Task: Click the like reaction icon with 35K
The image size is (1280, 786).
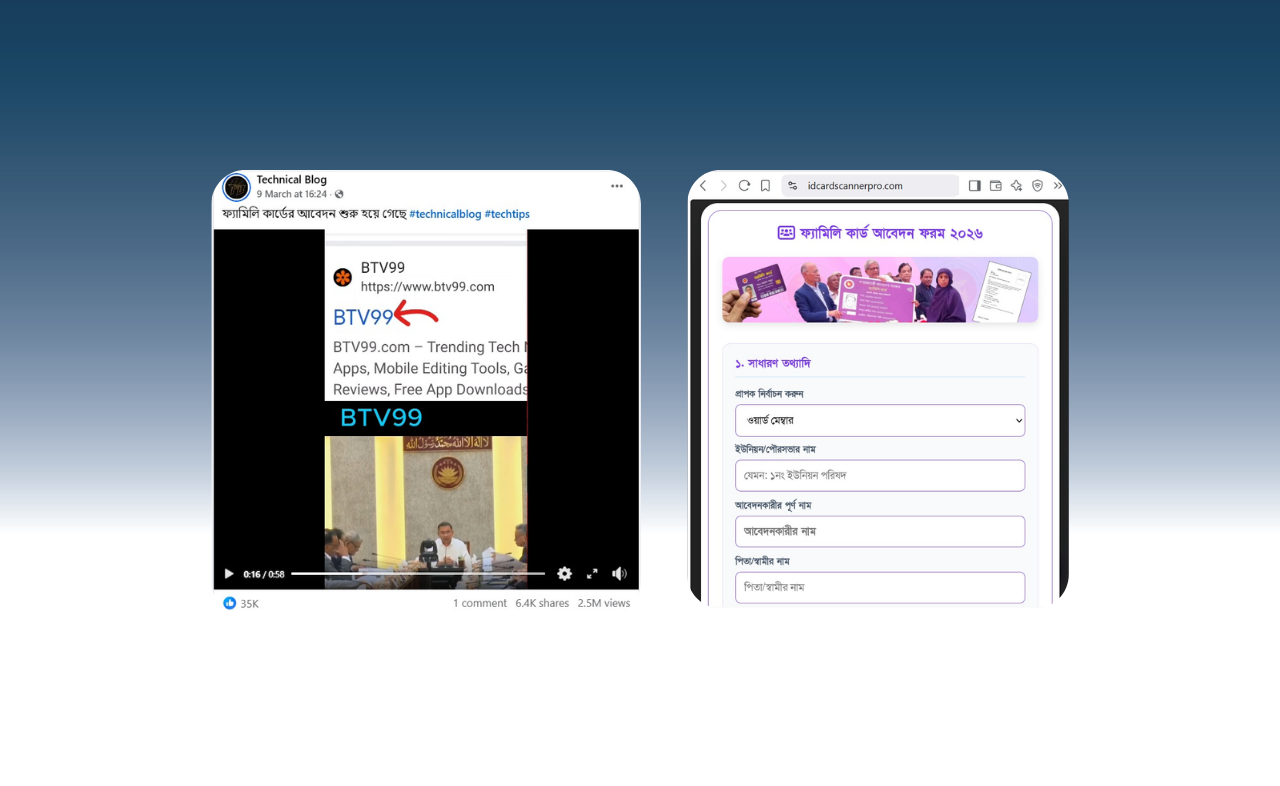Action: (230, 603)
